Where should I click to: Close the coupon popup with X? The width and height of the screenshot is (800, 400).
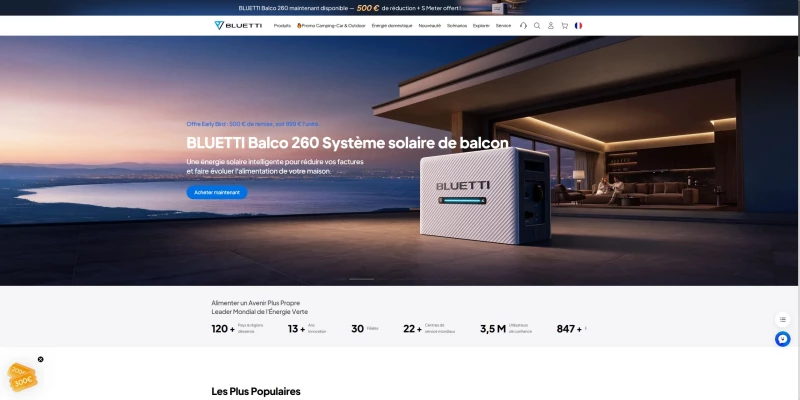pos(40,359)
